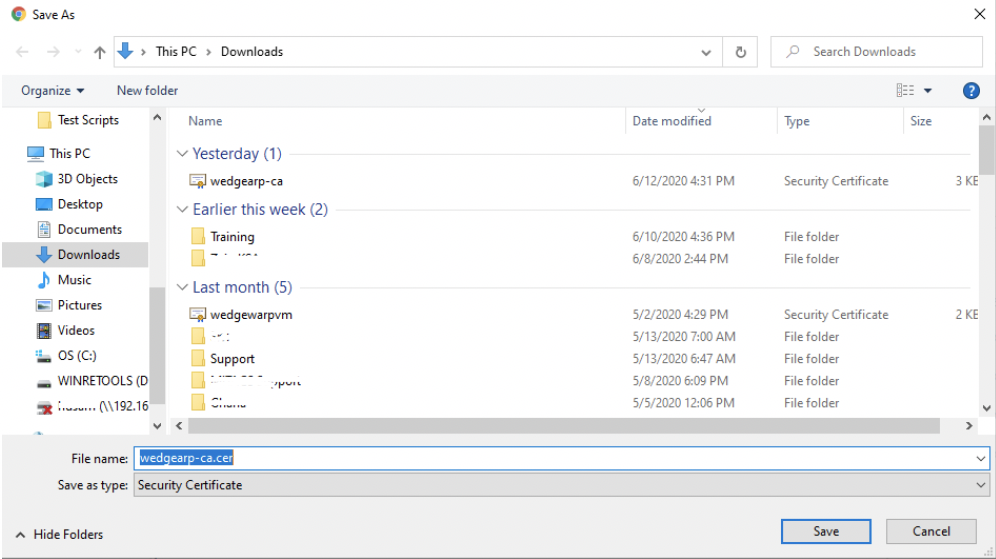Viewport: 996px width, 559px height.
Task: Collapse the Last month group
Action: 182,288
